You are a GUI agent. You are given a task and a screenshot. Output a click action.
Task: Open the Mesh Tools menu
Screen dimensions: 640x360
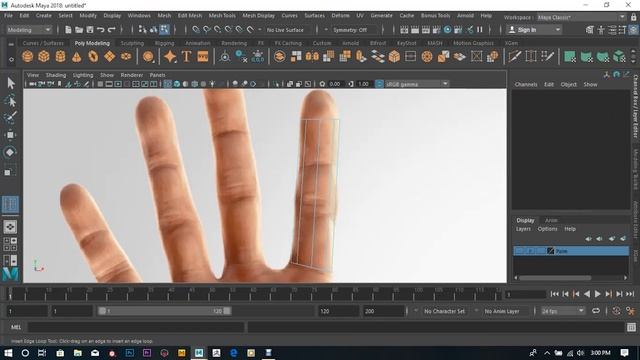(x=222, y=16)
